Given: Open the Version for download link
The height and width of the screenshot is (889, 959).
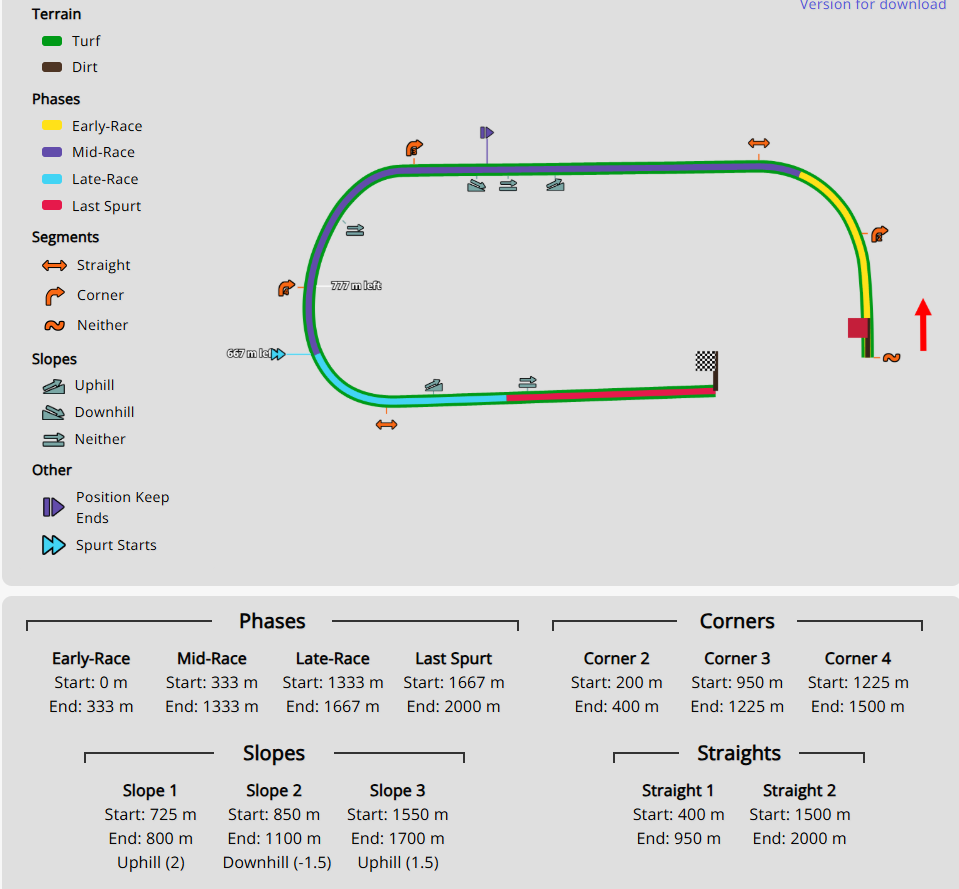Looking at the screenshot, I should pyautogui.click(x=873, y=5).
